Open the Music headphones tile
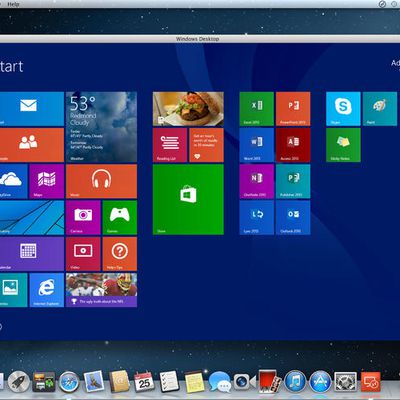 (101, 181)
